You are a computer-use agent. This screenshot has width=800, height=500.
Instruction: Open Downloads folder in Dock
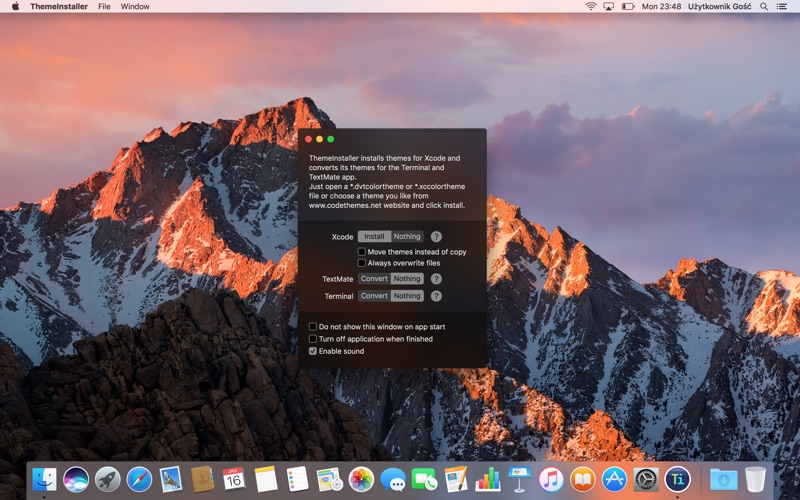723,480
